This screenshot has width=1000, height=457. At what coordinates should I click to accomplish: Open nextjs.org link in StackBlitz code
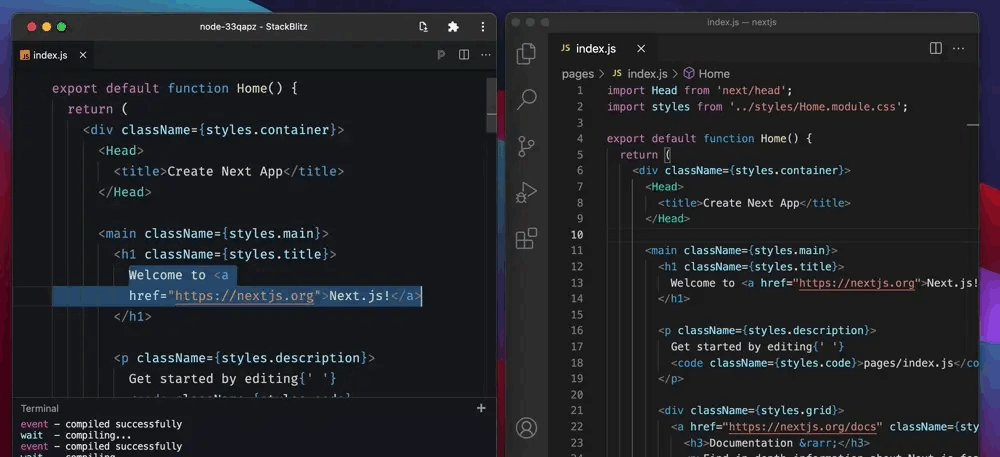coord(245,296)
